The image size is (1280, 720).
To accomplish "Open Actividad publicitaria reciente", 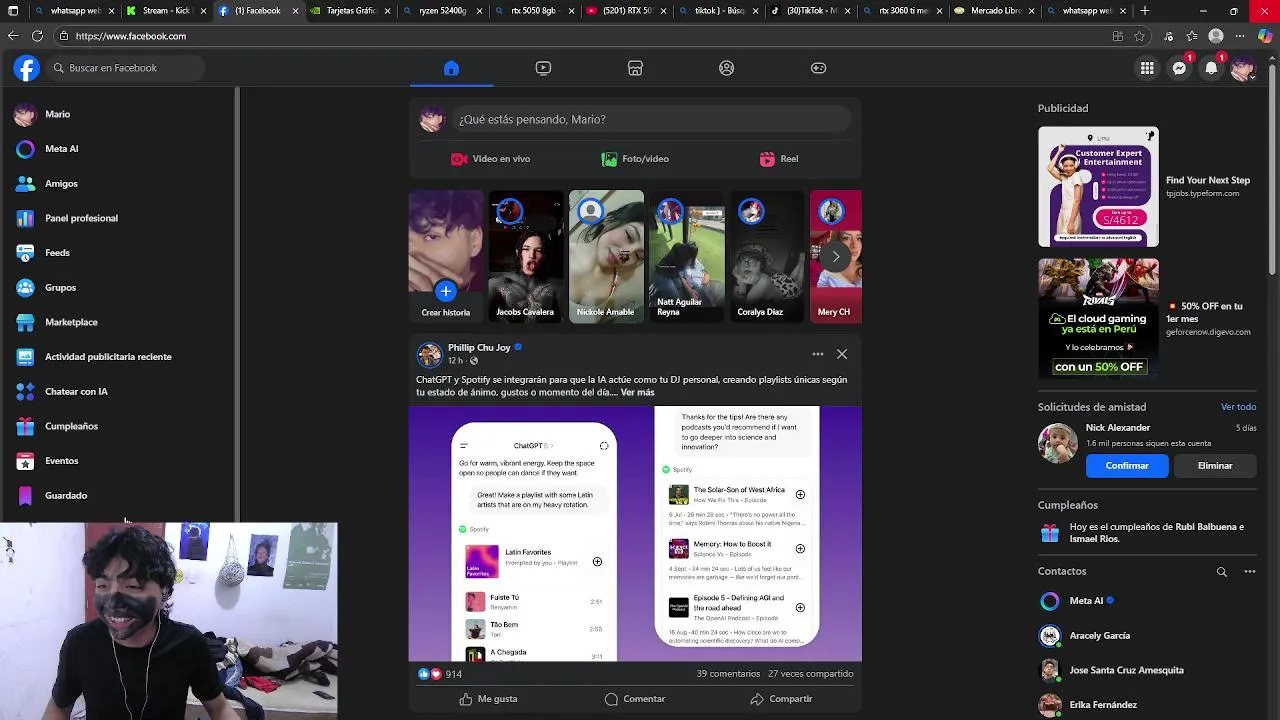I will coord(120,357).
